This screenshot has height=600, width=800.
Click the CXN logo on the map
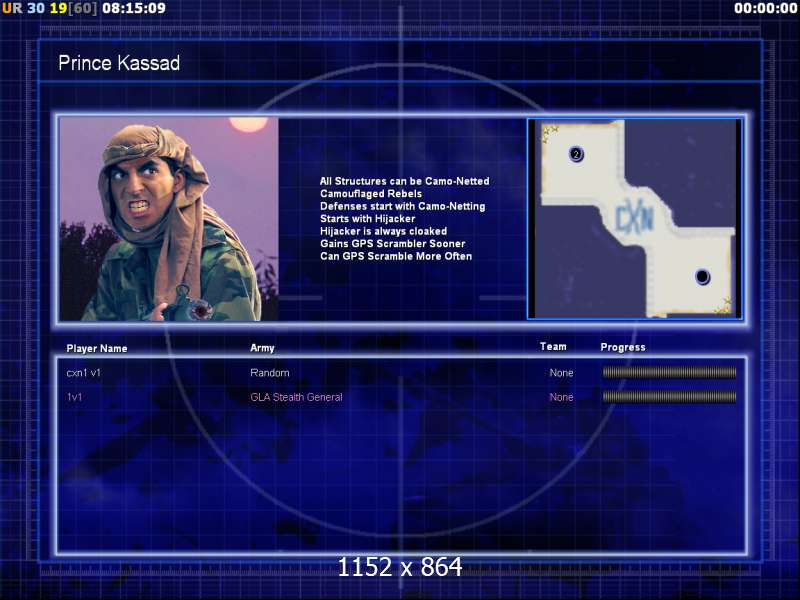(634, 218)
